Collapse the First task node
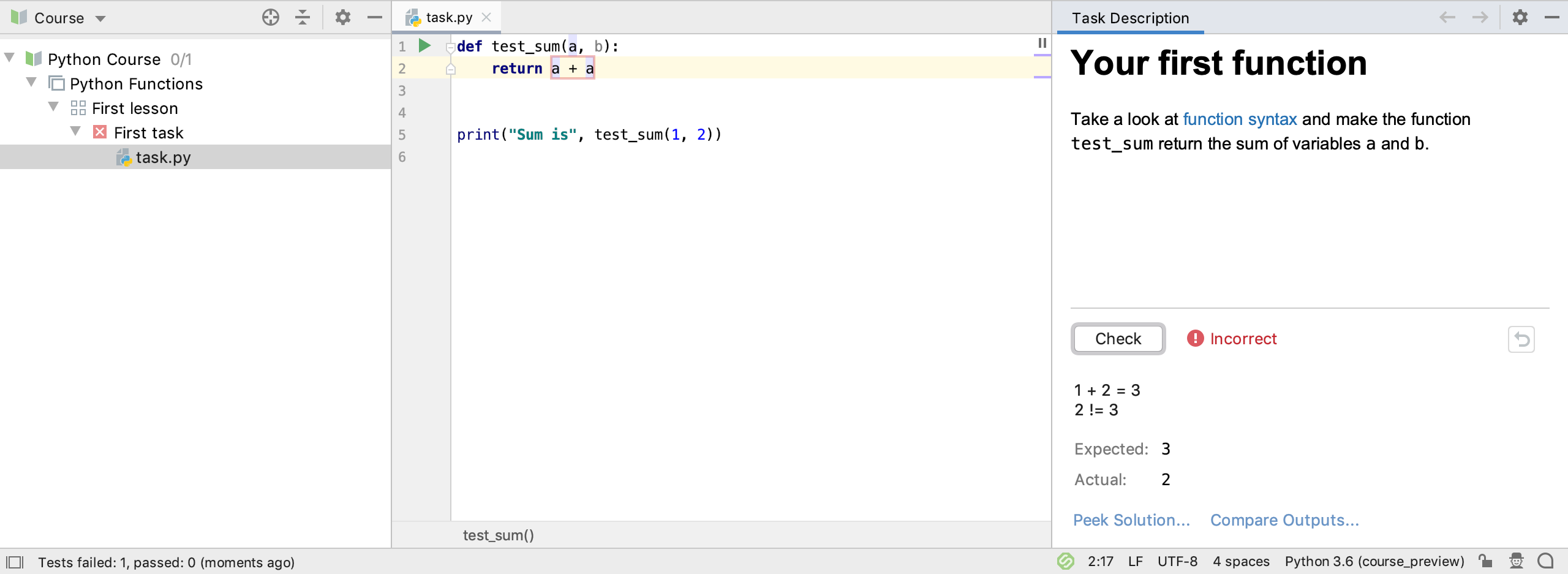The width and height of the screenshot is (1568, 574). [75, 131]
